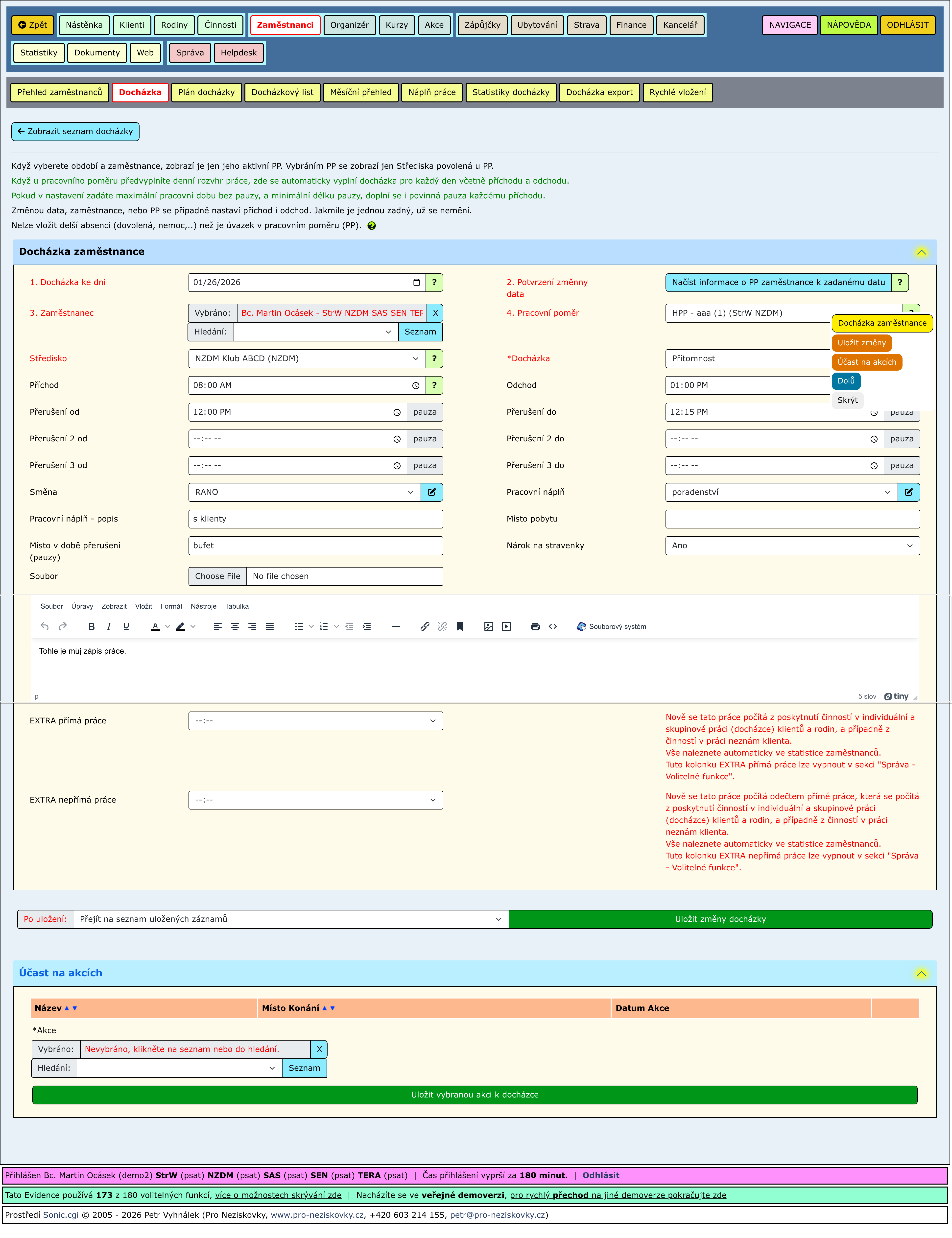Image resolution: width=952 pixels, height=1238 pixels.
Task: Click the edit icon next to Směna
Action: (x=432, y=492)
